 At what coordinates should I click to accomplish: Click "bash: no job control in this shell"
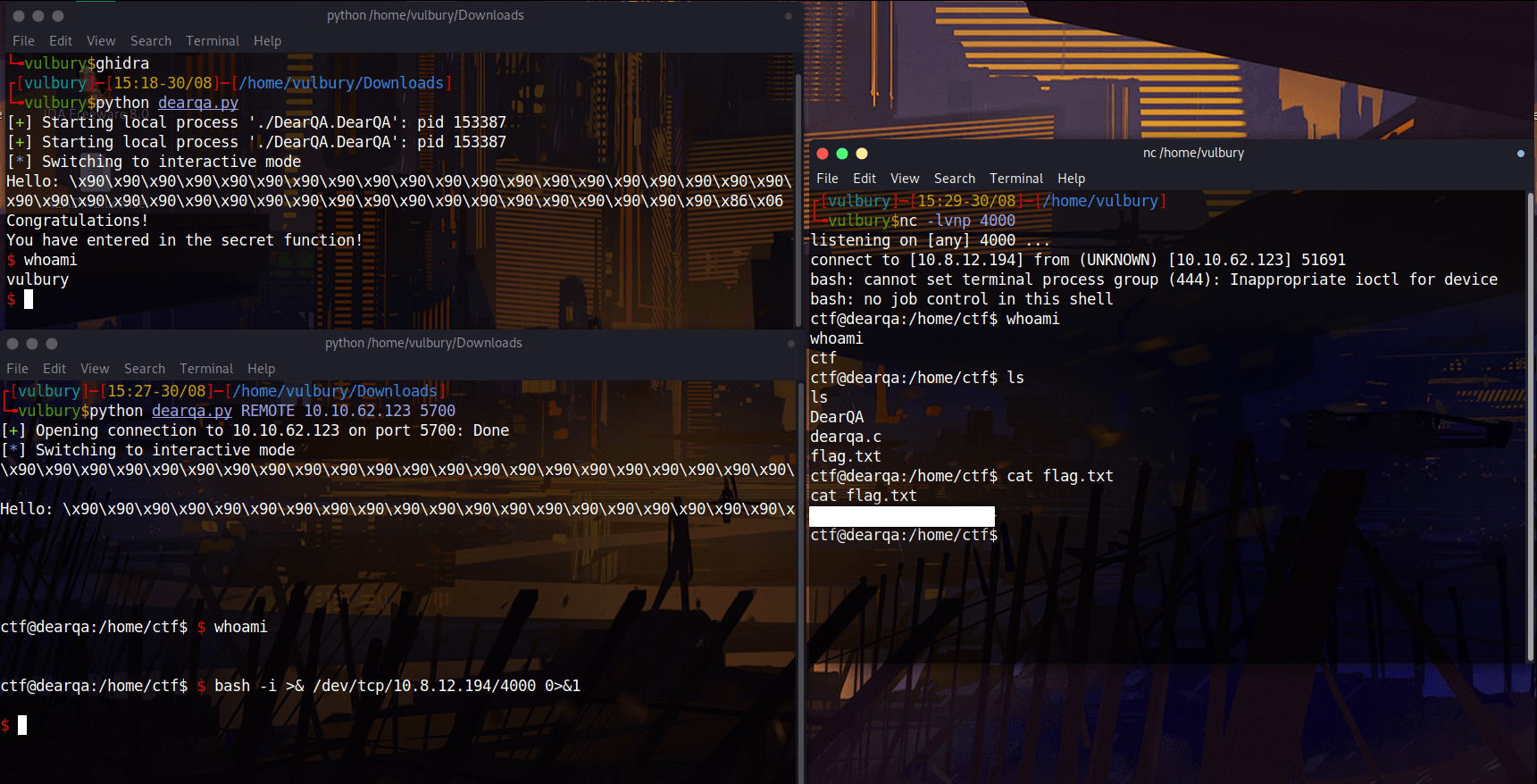pyautogui.click(x=962, y=299)
